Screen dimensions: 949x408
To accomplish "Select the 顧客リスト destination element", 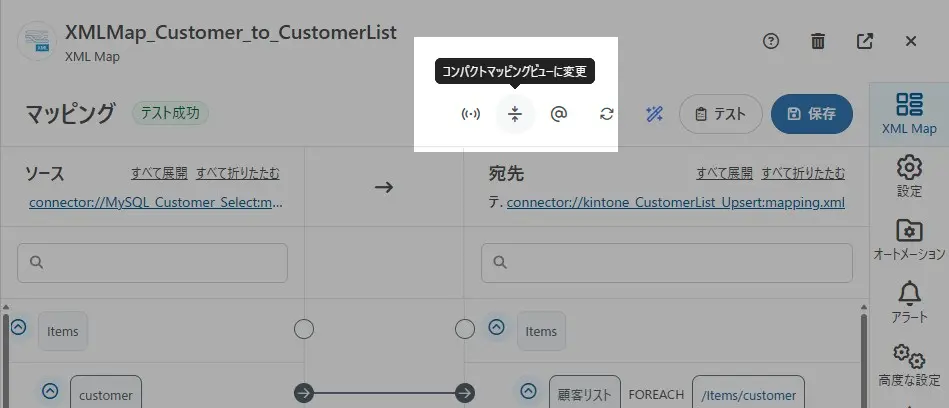I will coord(585,392).
